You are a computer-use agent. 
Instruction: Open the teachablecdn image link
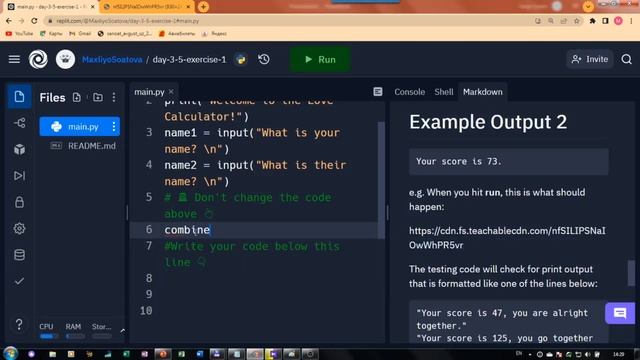point(507,238)
